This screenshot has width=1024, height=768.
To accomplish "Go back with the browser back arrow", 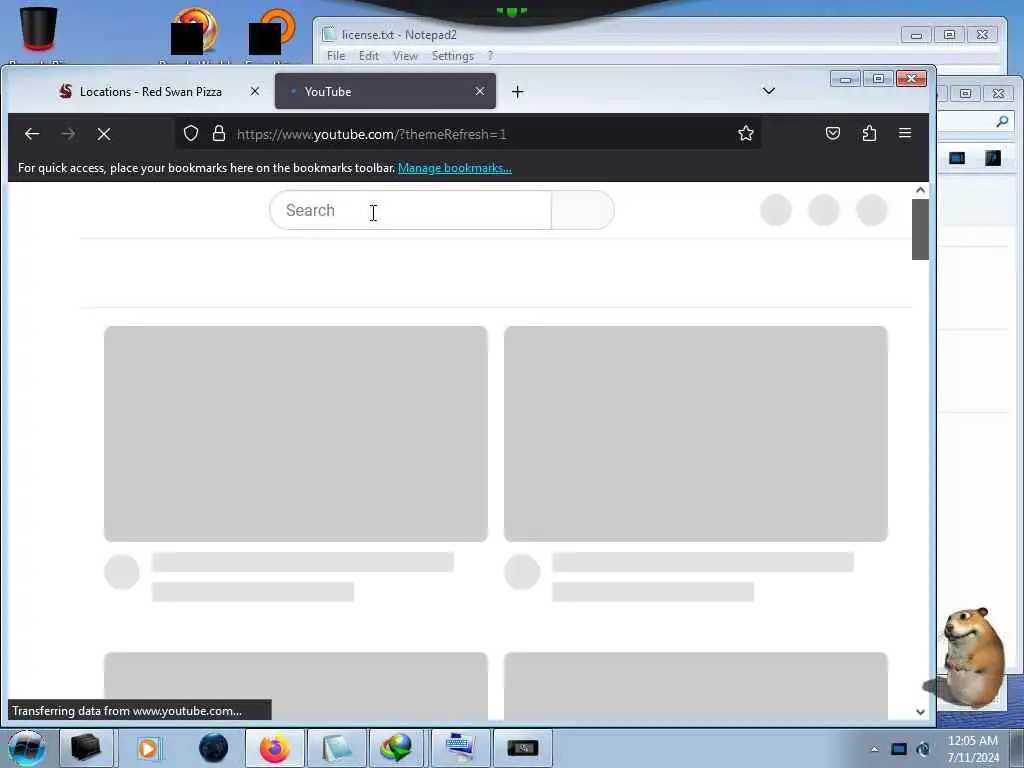I will pos(31,134).
